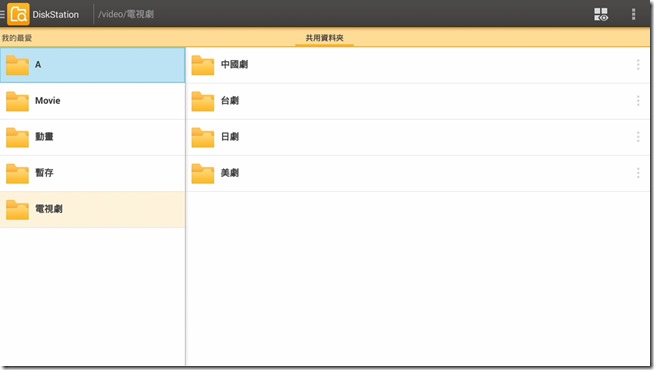Open the 暫存 folder label

44,173
